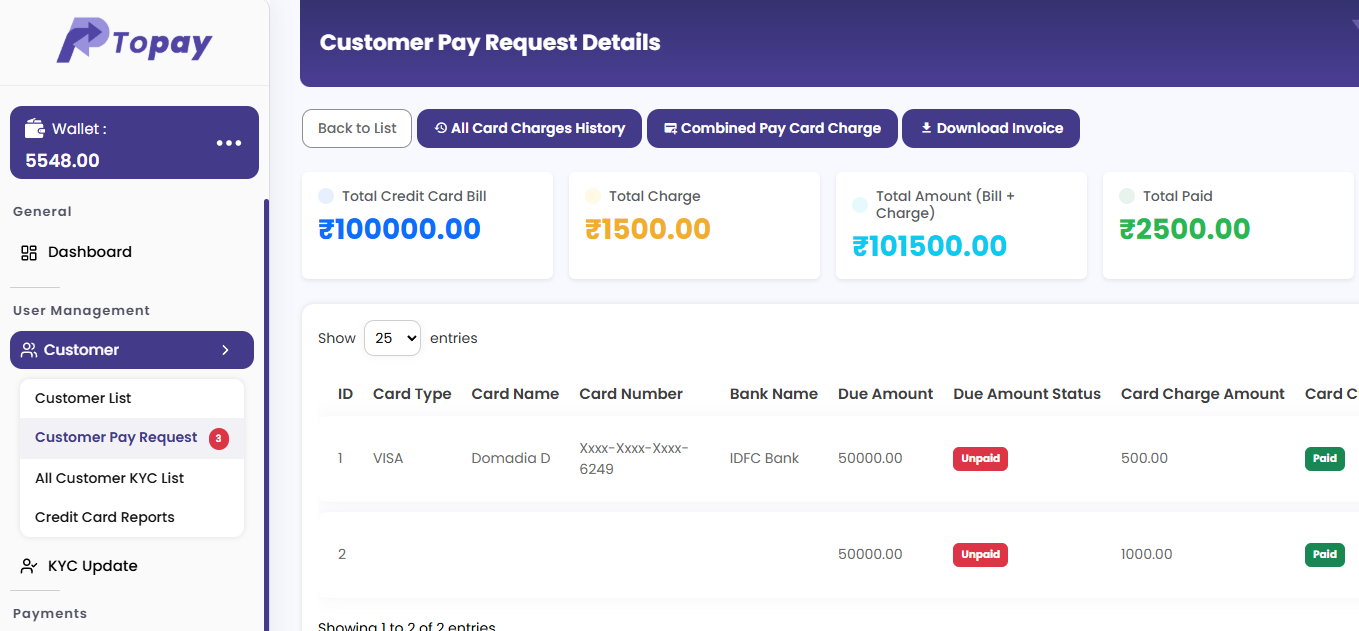Open wallet three-dots options menu
Viewport: 1359px width, 631px height.
[x=229, y=143]
